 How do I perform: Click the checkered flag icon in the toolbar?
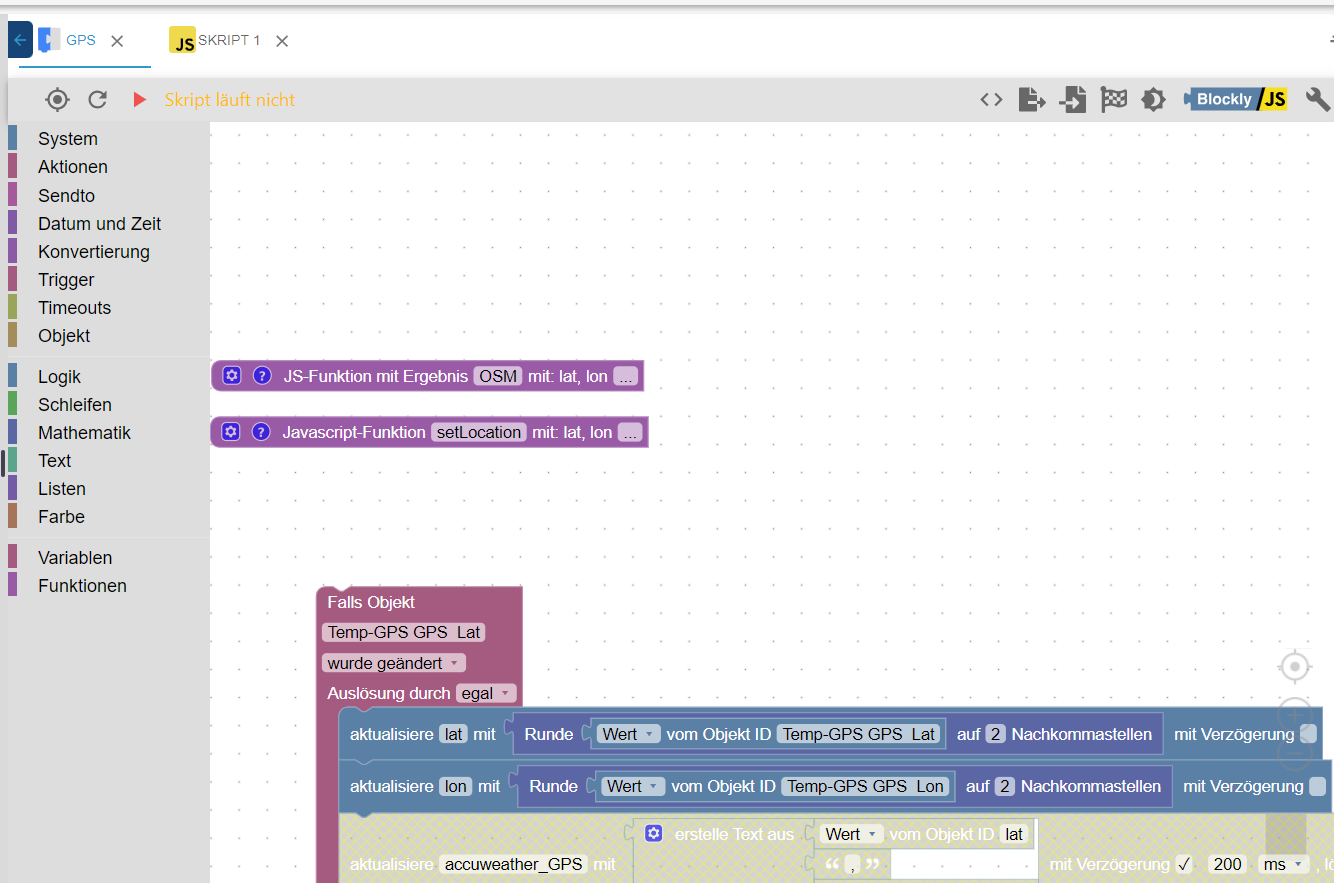1114,100
